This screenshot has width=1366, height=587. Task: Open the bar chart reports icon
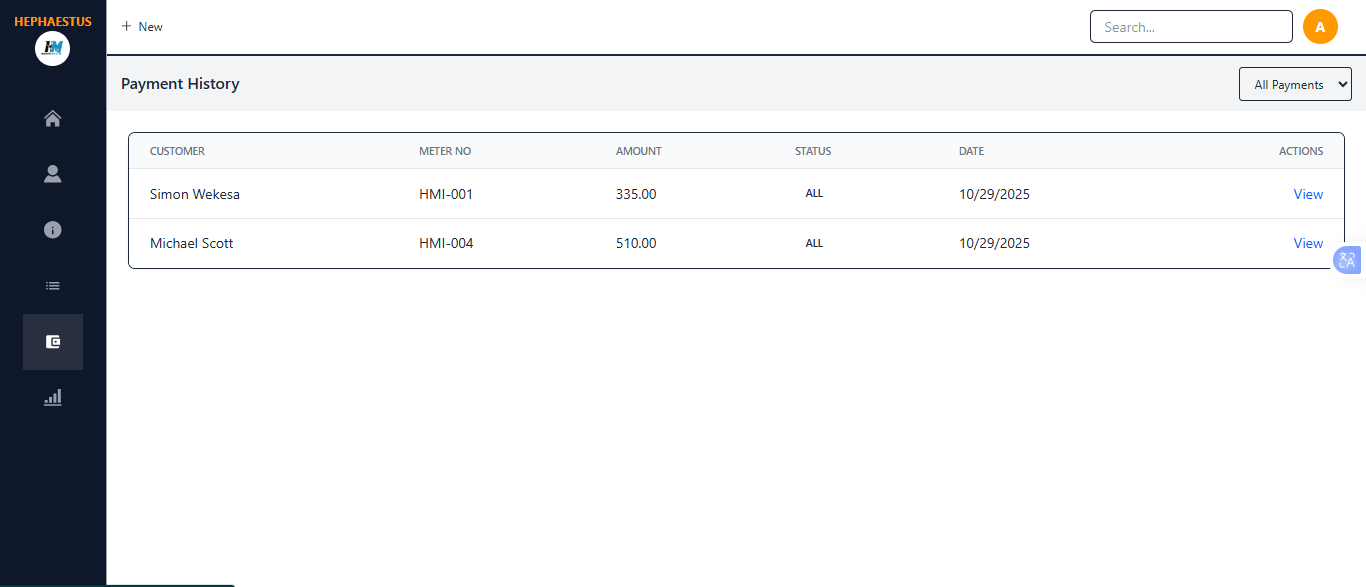(53, 397)
